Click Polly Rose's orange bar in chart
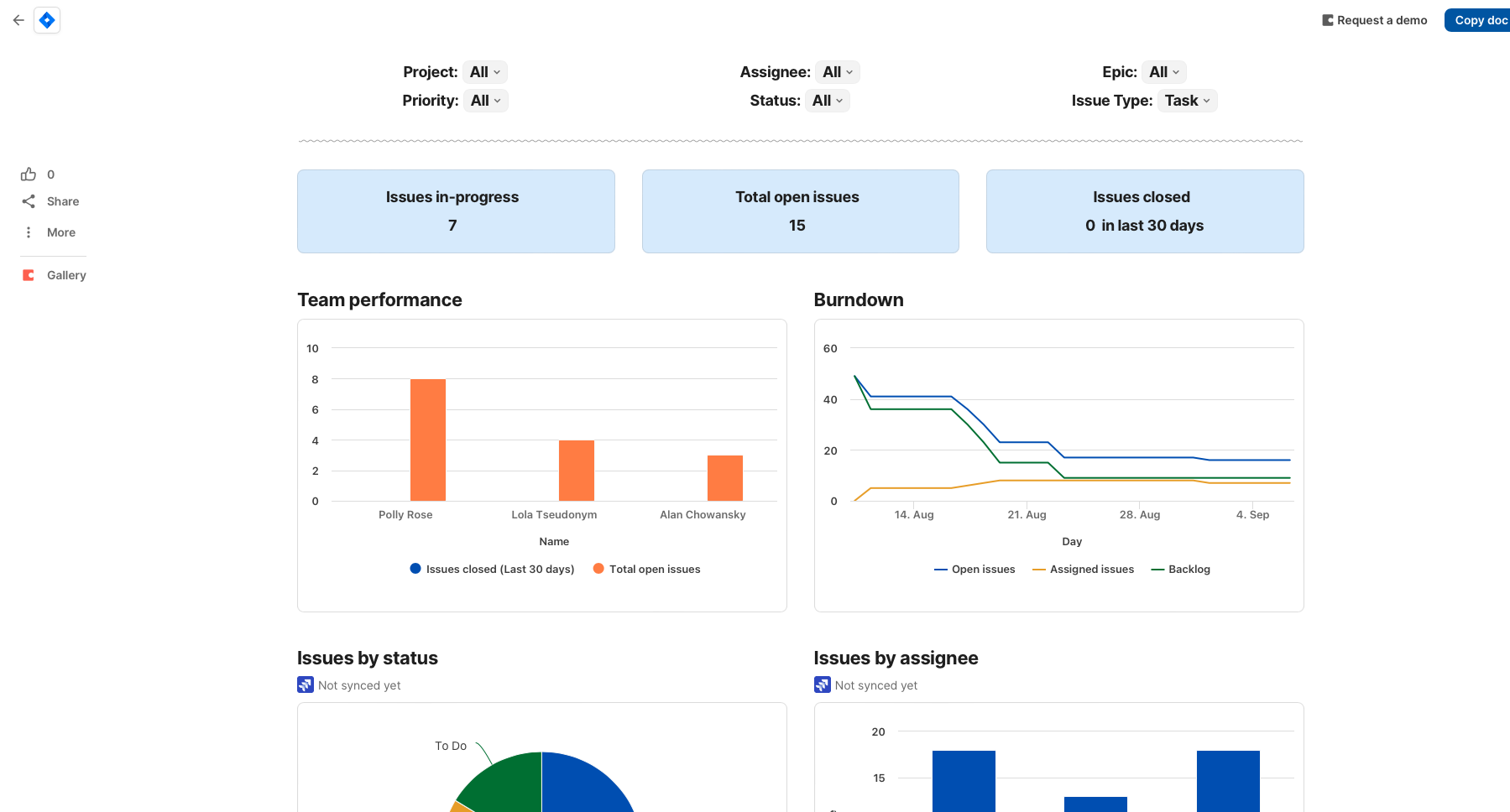 [x=428, y=440]
